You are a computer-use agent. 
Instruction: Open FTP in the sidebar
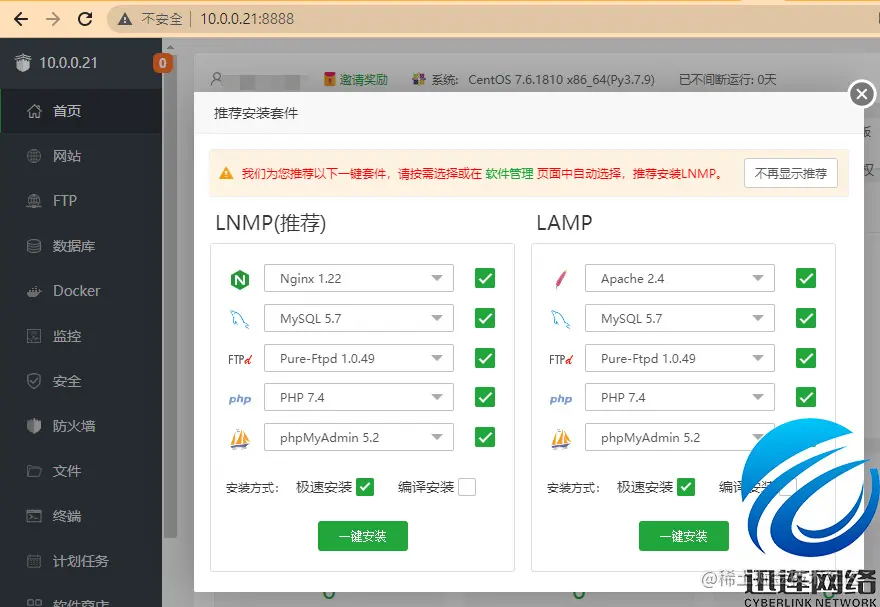pos(81,201)
